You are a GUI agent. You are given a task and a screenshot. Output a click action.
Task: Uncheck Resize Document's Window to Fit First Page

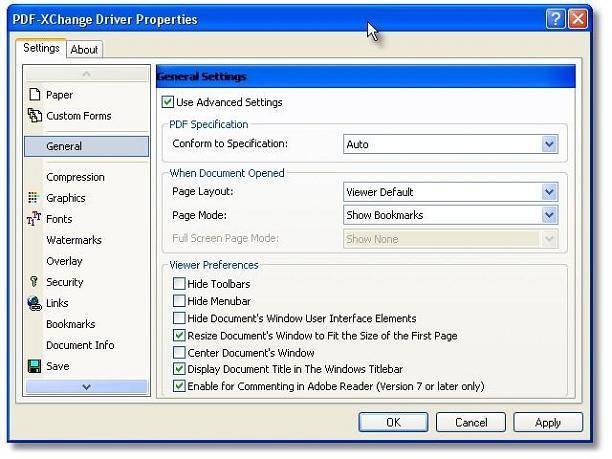pos(179,335)
